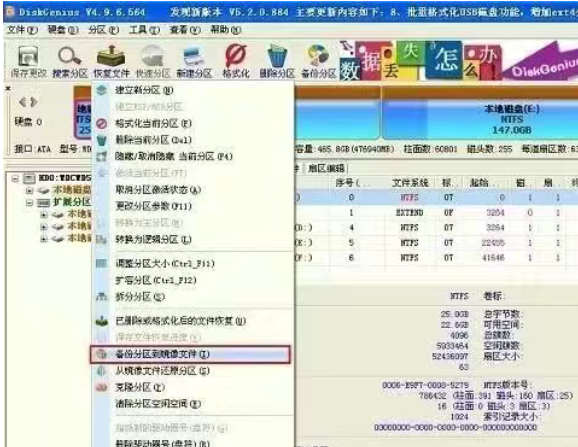Click the 快速分区 toolbar icon

(153, 61)
